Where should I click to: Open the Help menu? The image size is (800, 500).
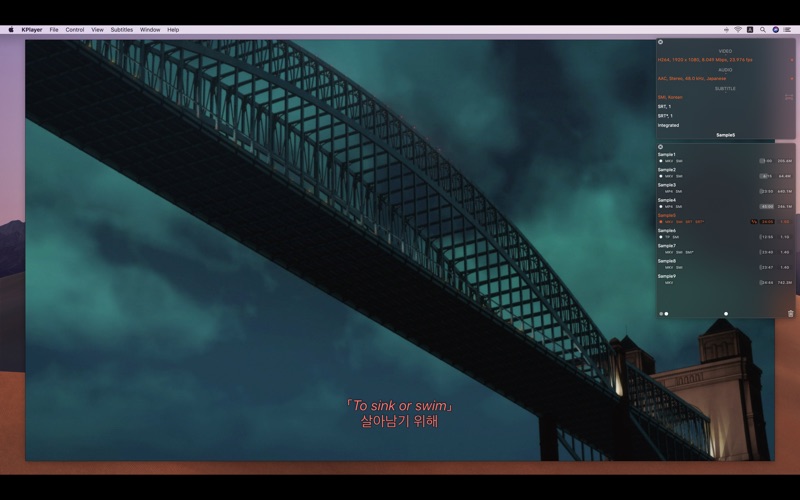point(173,30)
